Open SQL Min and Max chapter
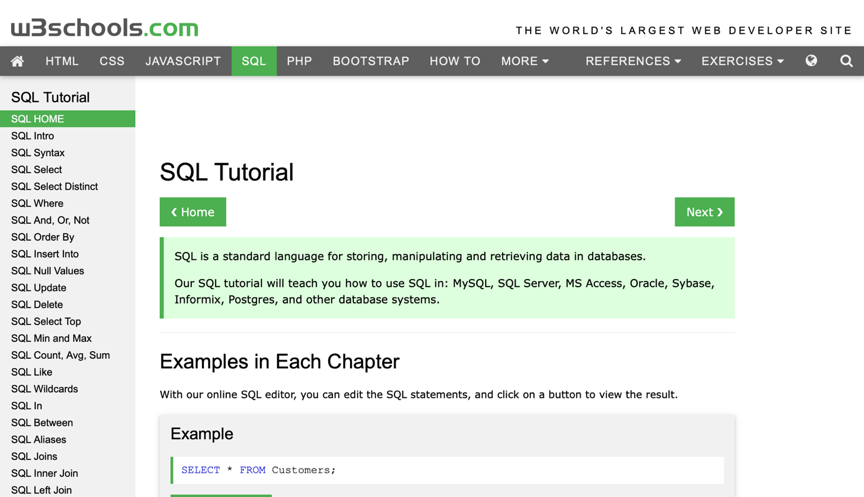This screenshot has width=864, height=497. (x=51, y=338)
